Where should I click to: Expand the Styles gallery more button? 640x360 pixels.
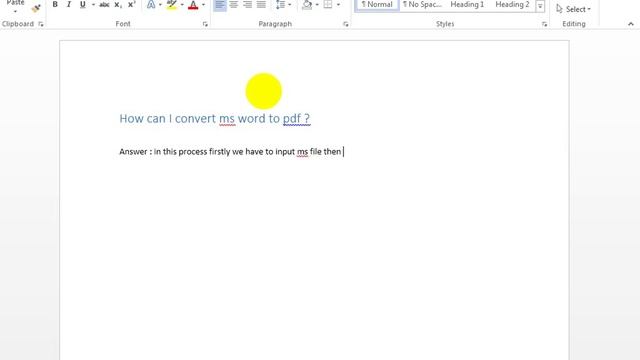pos(540,7)
